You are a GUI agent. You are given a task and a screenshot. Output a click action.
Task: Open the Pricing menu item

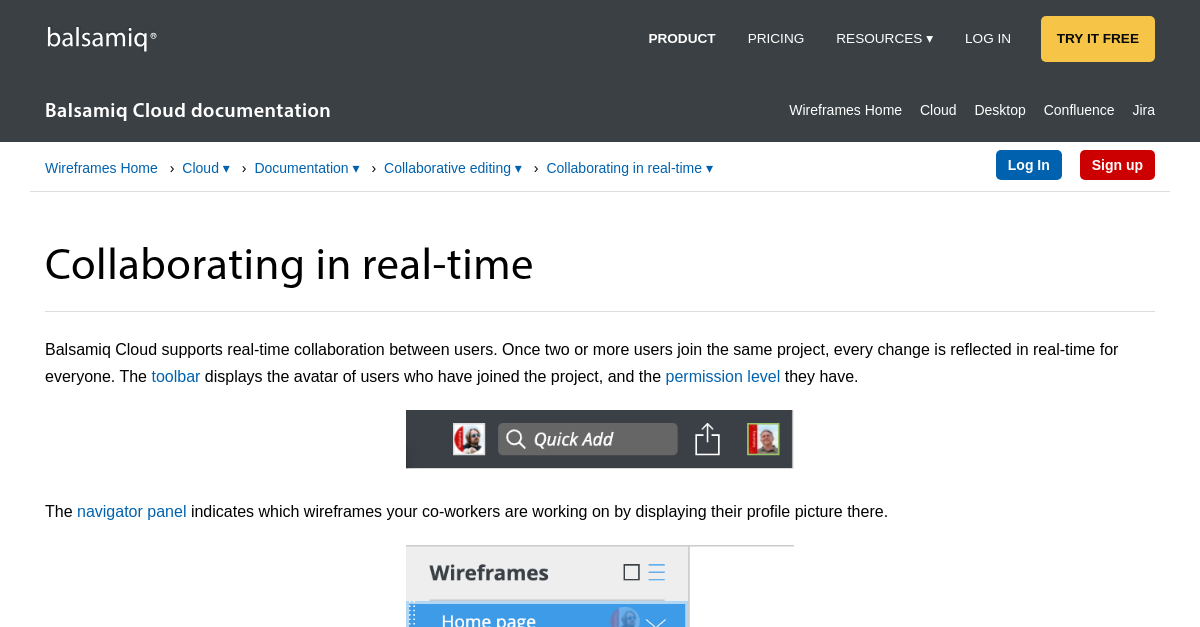(775, 39)
